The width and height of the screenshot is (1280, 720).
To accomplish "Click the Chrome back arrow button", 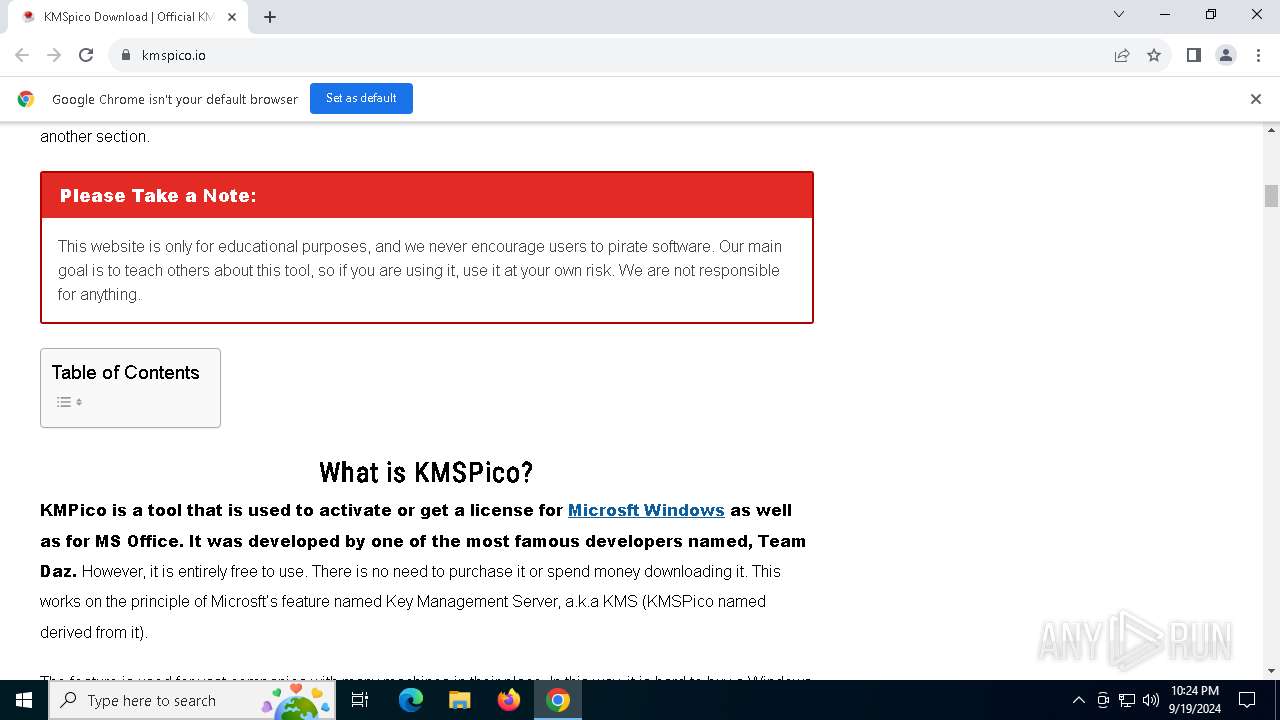I will [22, 55].
